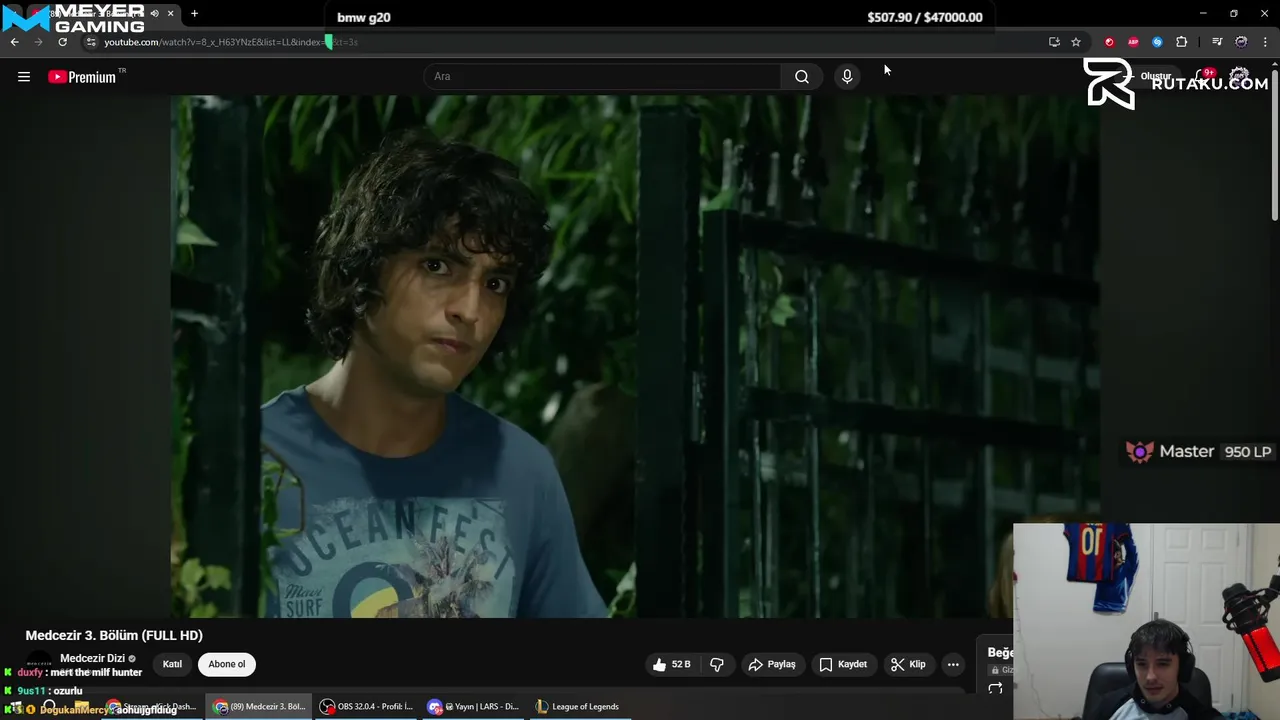Click the video player showing Medcezir episode

[x=635, y=356]
